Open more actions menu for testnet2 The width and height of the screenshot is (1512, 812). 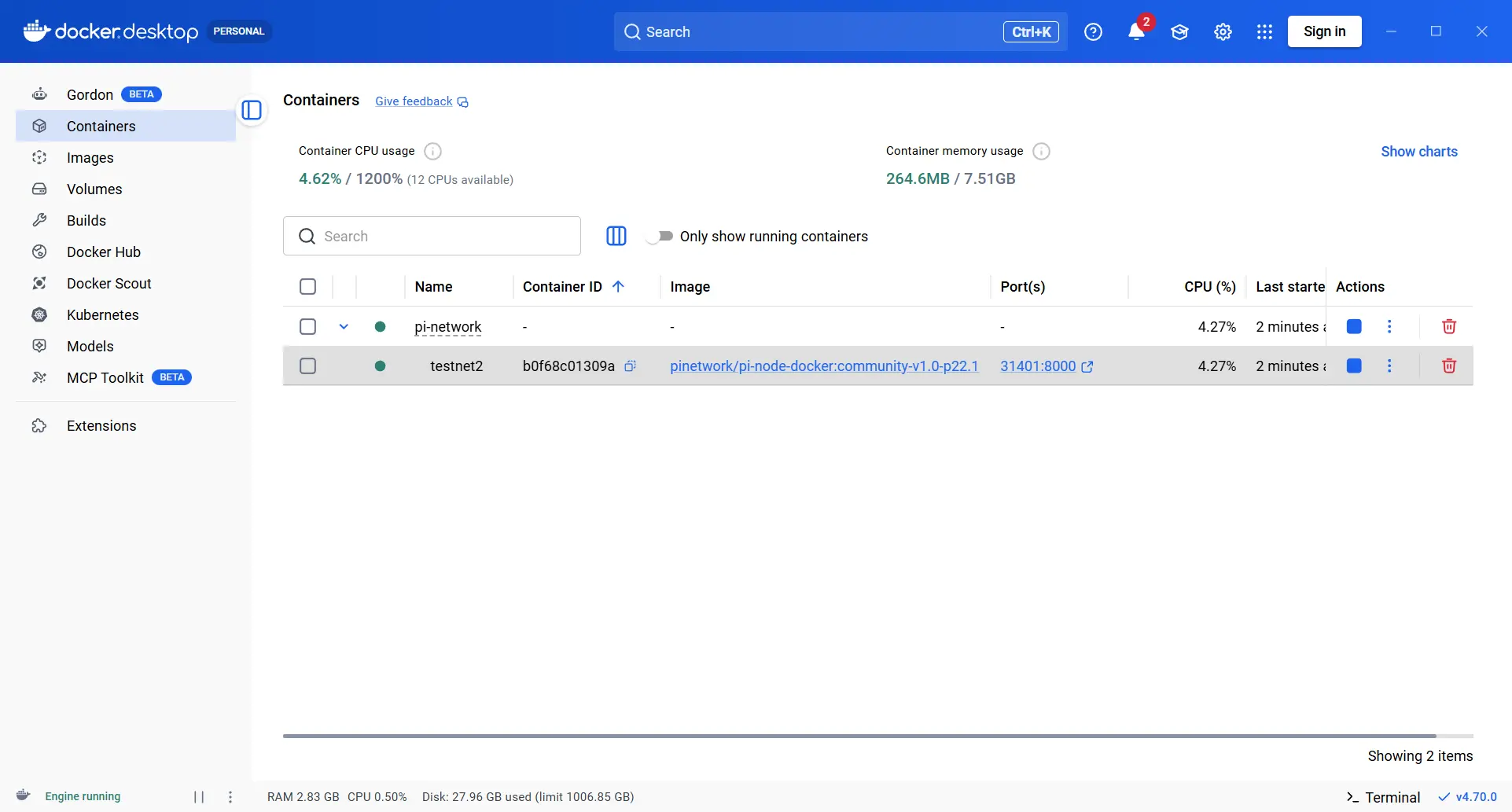(x=1389, y=366)
